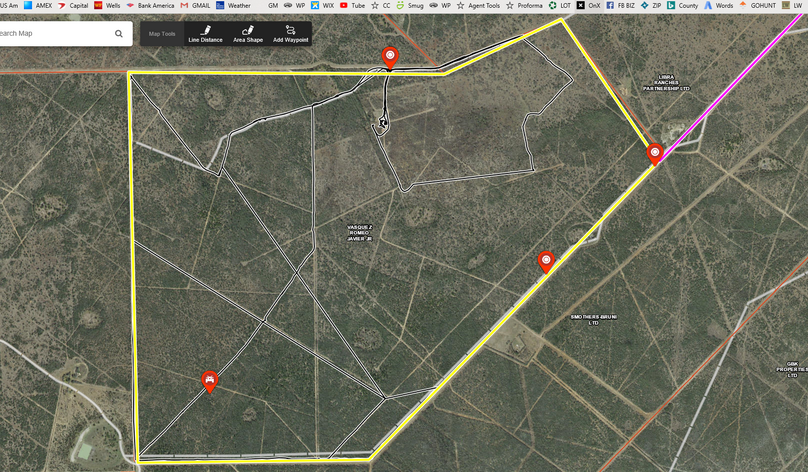Image resolution: width=808 pixels, height=472 pixels.
Task: Click the Vasquez Romeo Javier parcel label
Action: 359,233
